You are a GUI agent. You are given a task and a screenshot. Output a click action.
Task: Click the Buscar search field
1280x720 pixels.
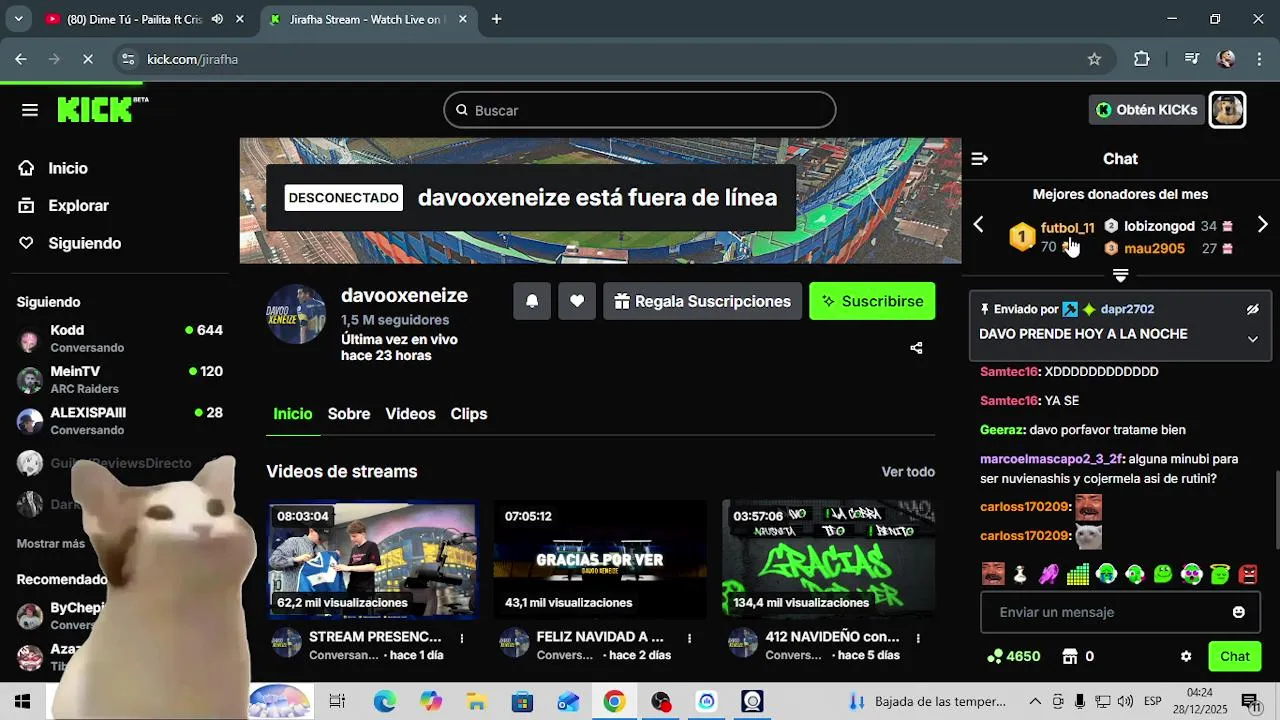coord(640,110)
